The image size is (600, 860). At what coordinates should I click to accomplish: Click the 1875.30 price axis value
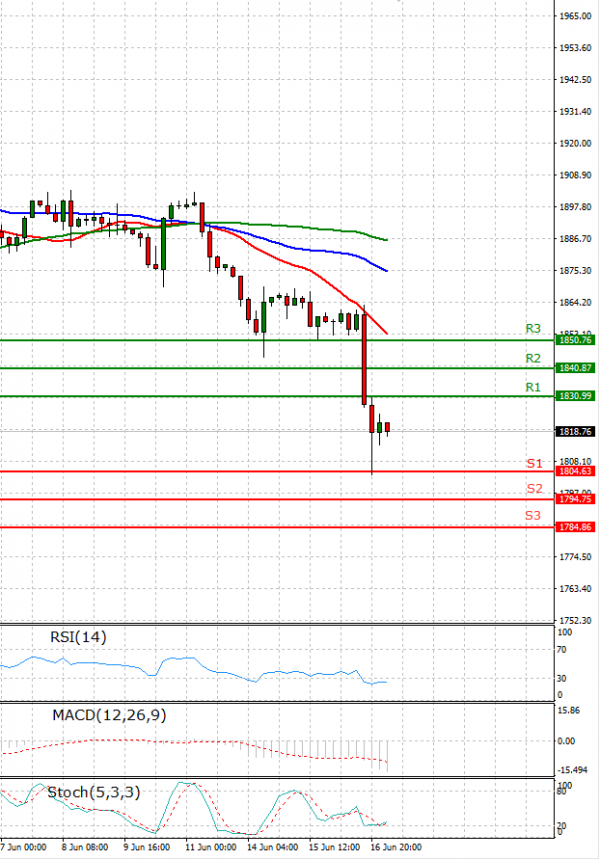575,271
